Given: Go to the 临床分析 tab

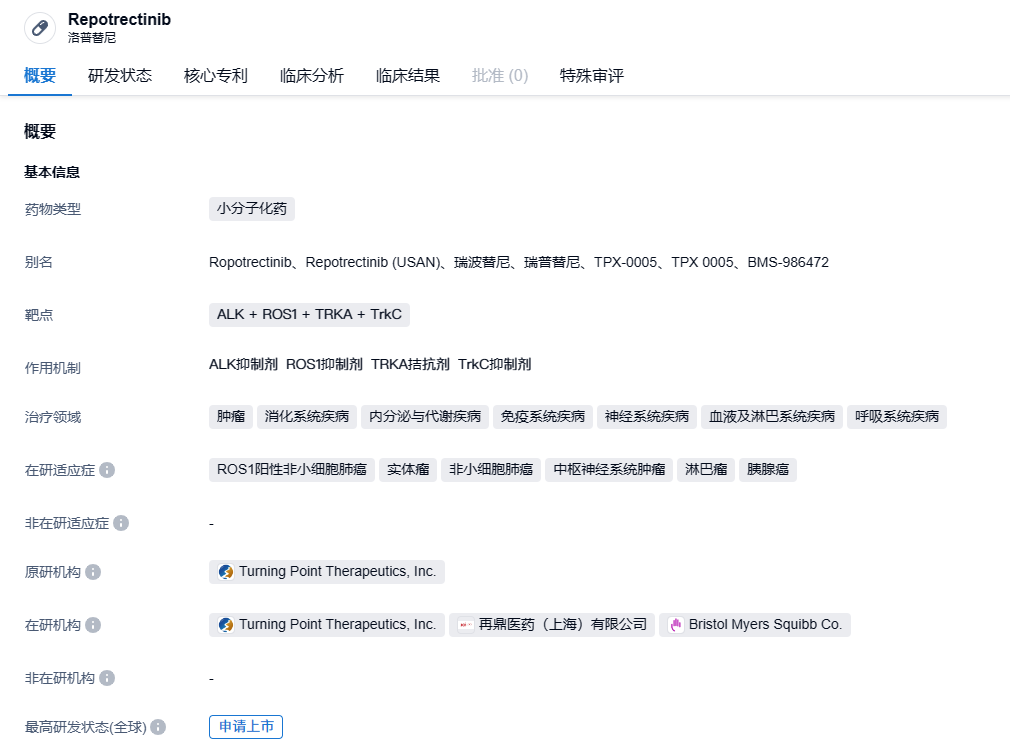Looking at the screenshot, I should point(312,76).
